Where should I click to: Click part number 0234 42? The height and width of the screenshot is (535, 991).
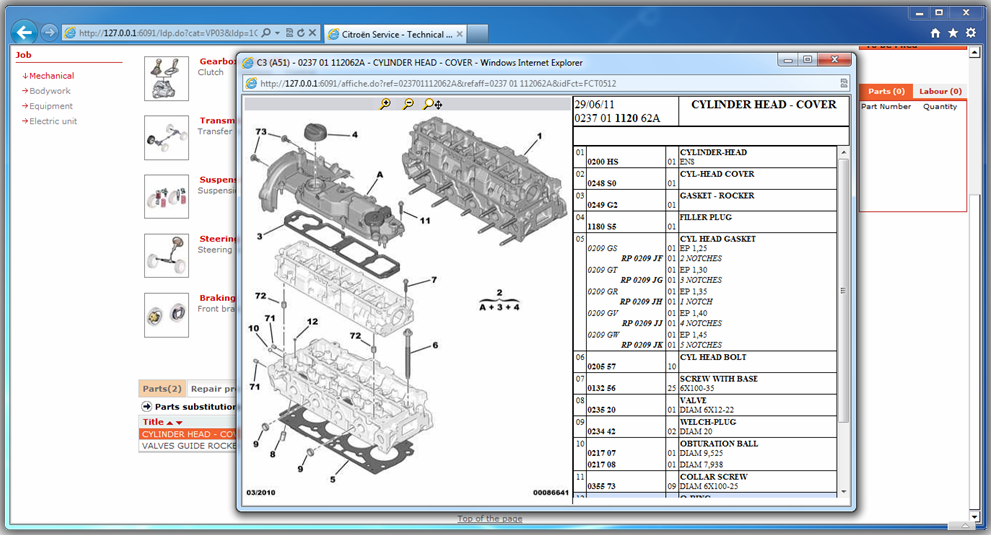[602, 431]
